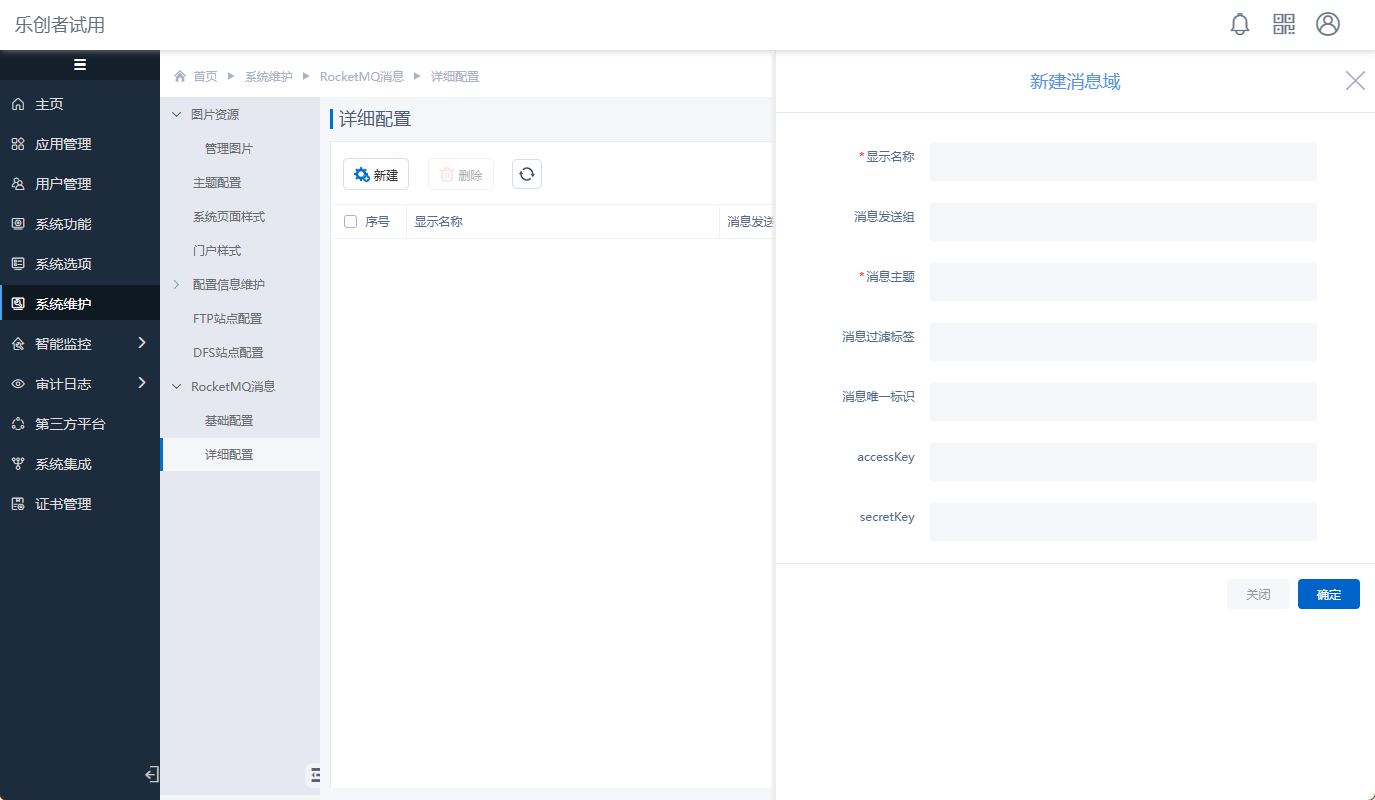
Task: Tick the select-all checkbox beside 序号
Action: [x=350, y=222]
